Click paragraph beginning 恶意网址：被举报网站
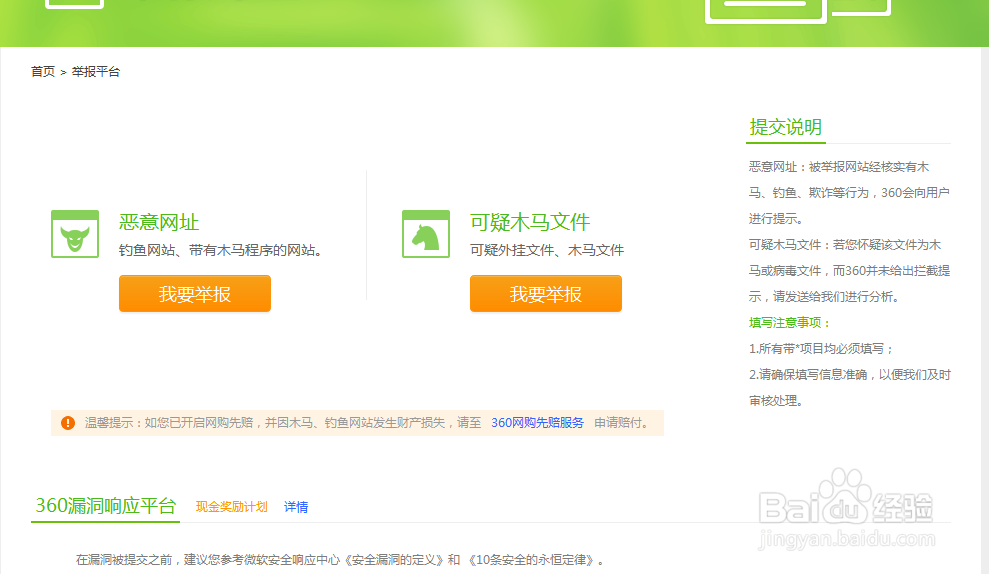 click(849, 192)
